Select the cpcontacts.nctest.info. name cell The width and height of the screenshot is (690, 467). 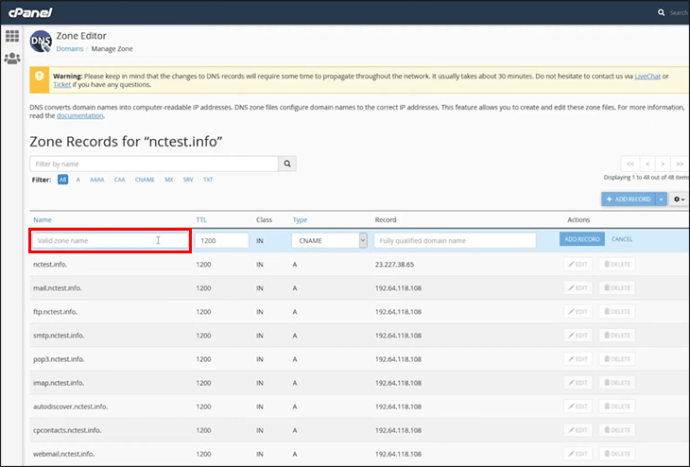point(67,430)
